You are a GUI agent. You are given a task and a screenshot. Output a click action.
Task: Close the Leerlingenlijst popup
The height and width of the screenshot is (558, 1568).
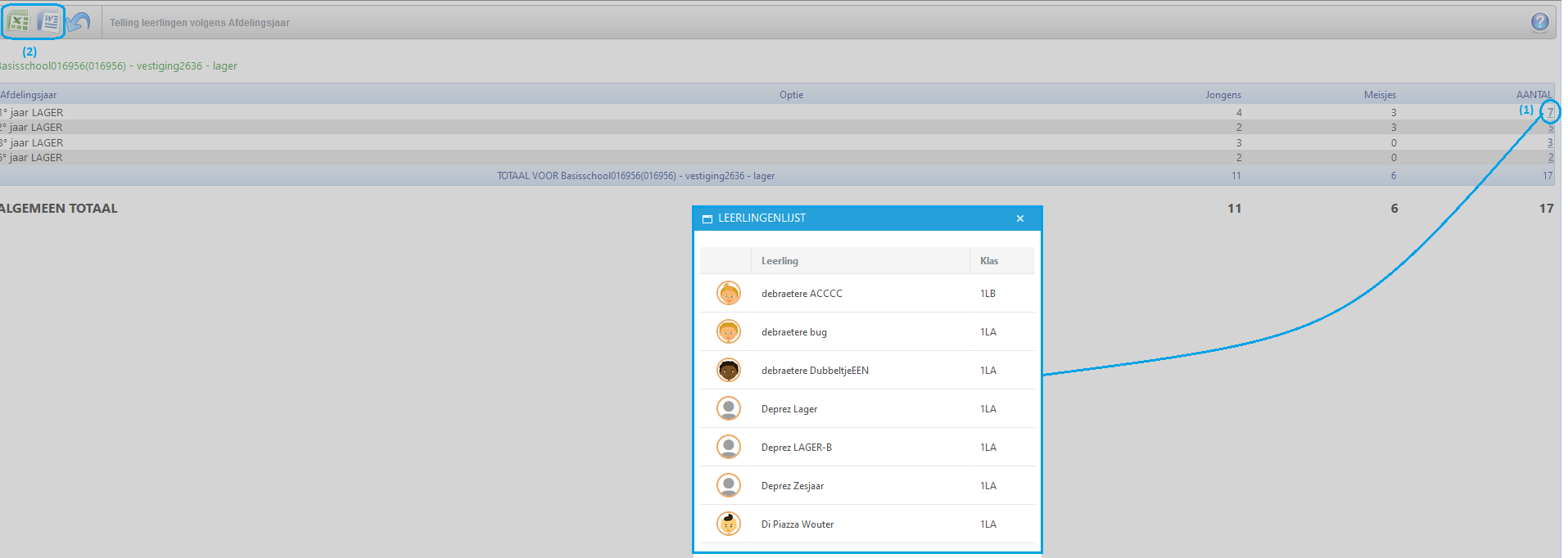(x=1019, y=218)
